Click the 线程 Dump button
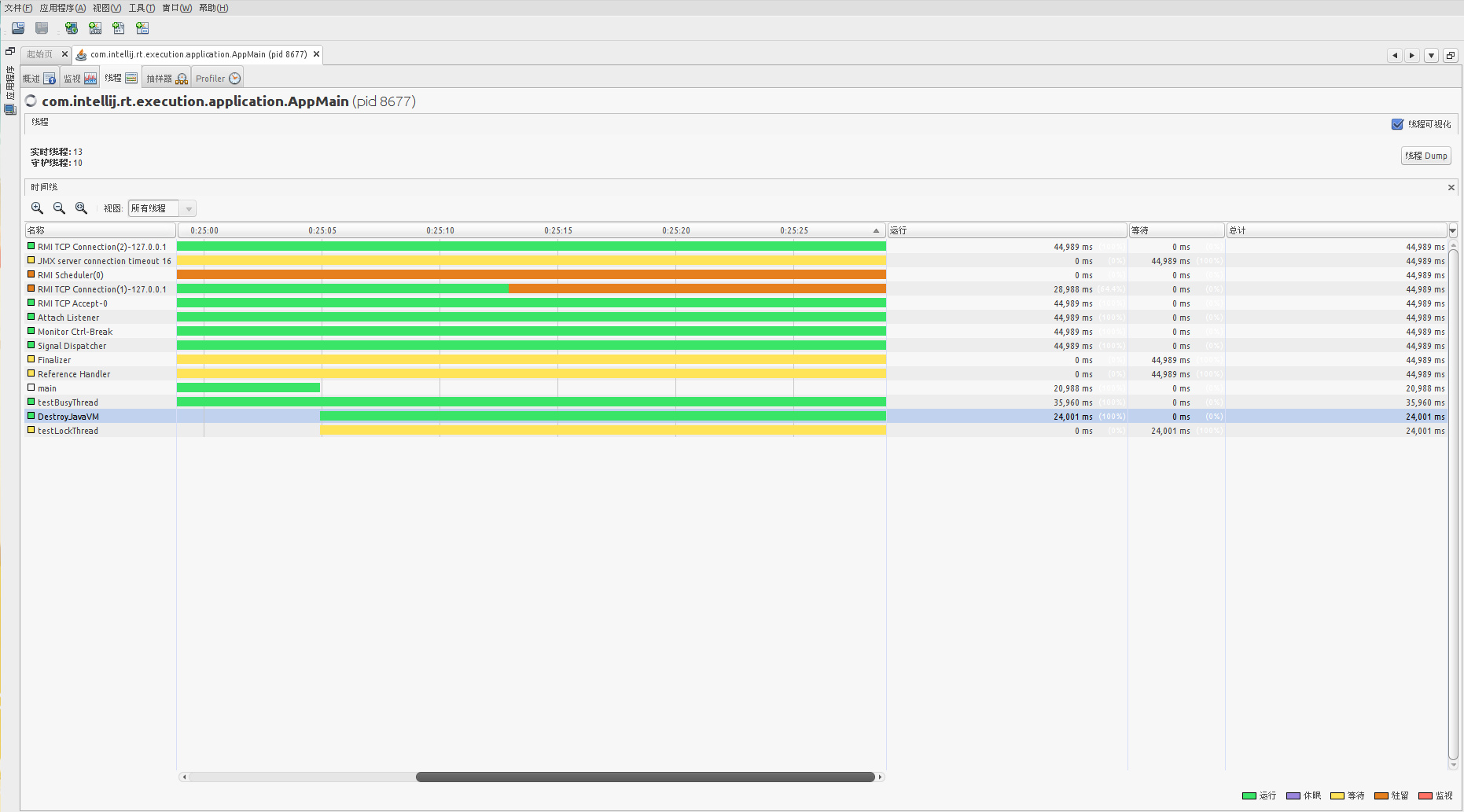 click(1425, 156)
